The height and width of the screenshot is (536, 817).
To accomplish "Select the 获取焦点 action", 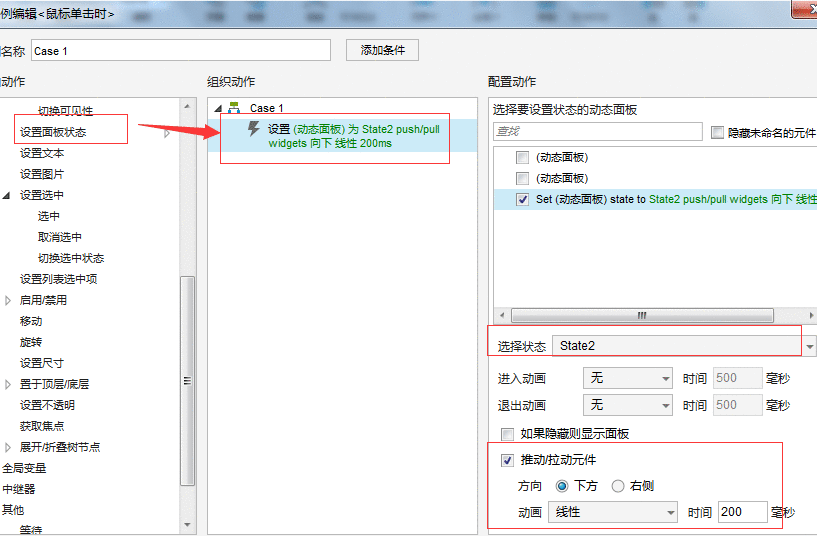I will coord(42,426).
